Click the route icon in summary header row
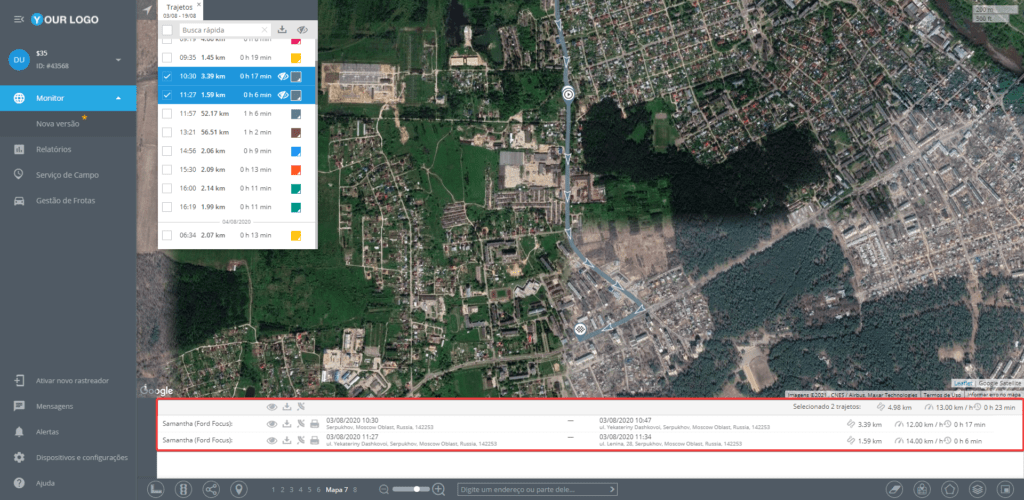Viewport: 1024px width, 500px height. 300,407
